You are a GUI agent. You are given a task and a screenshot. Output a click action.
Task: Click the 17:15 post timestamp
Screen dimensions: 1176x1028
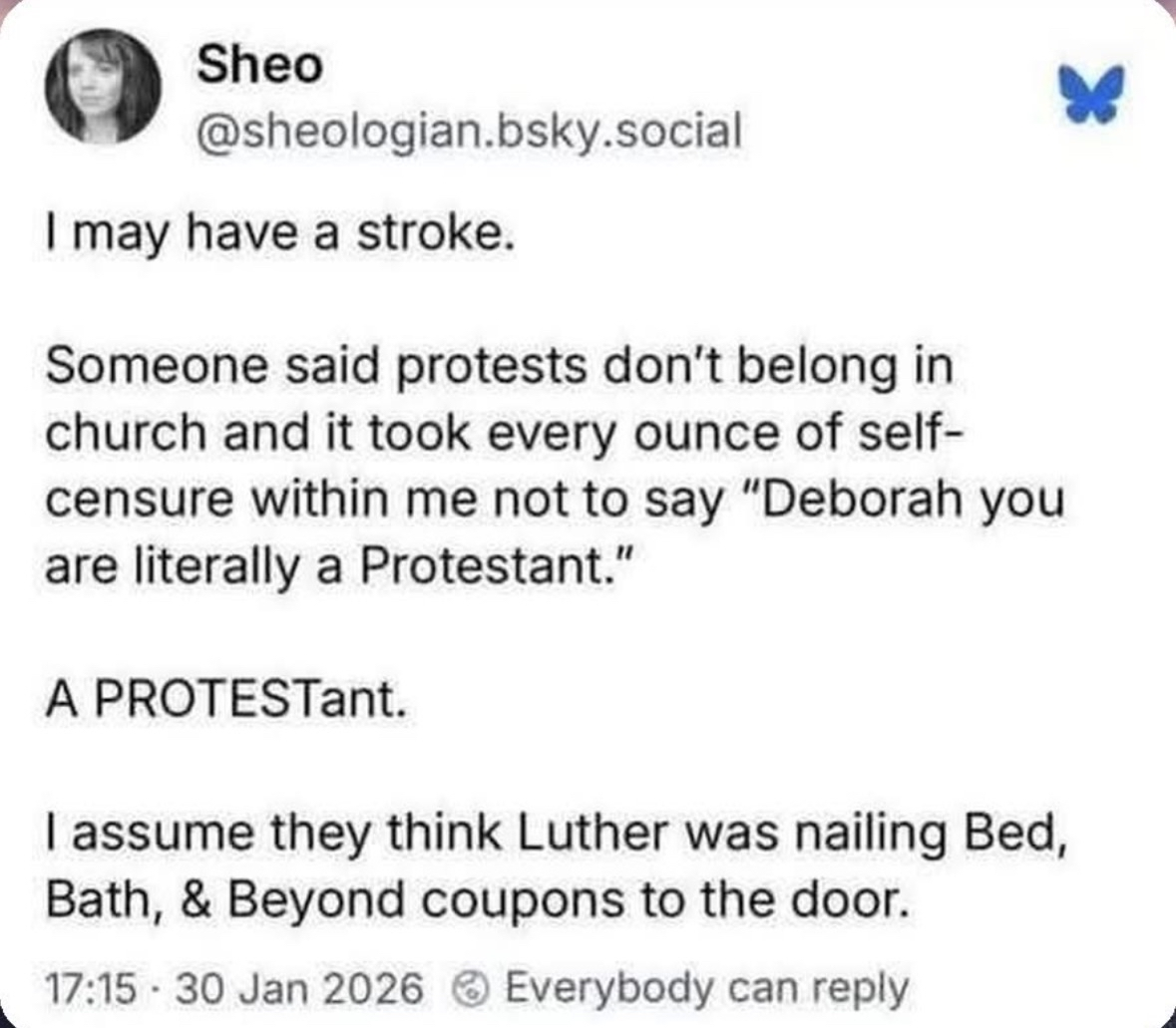coord(91,989)
